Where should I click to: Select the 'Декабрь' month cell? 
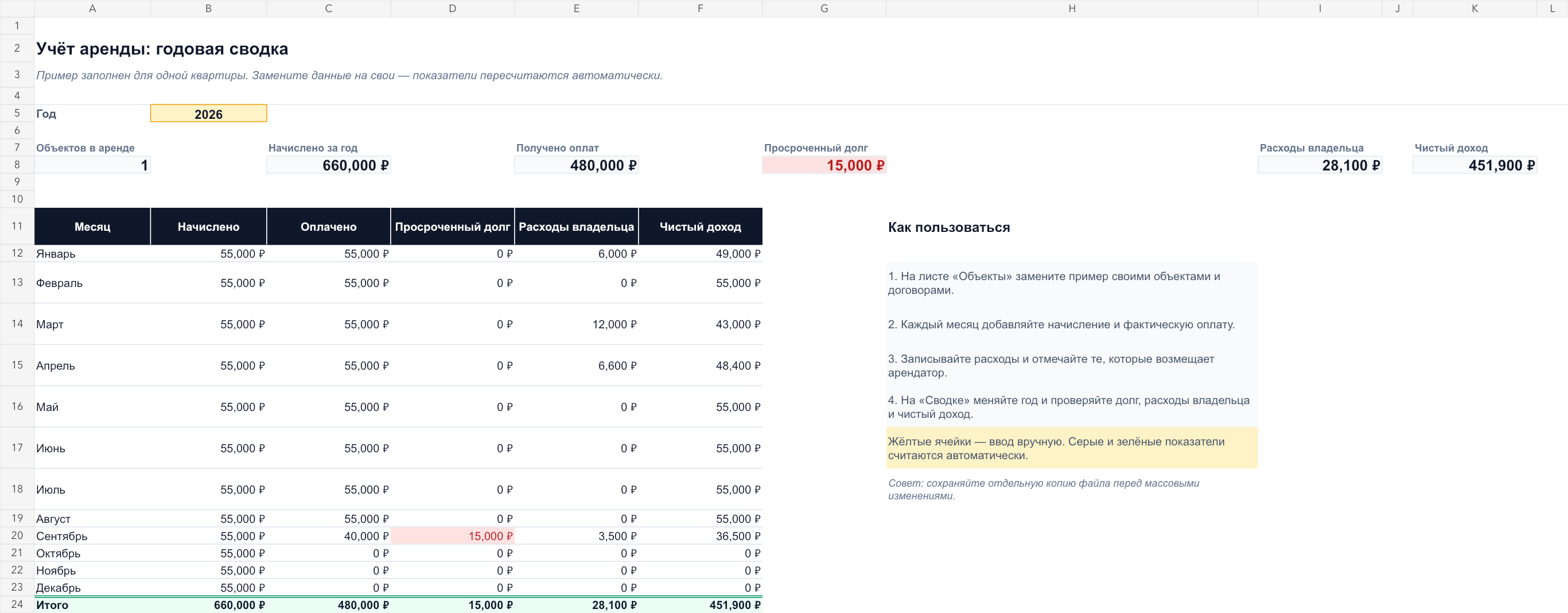92,587
